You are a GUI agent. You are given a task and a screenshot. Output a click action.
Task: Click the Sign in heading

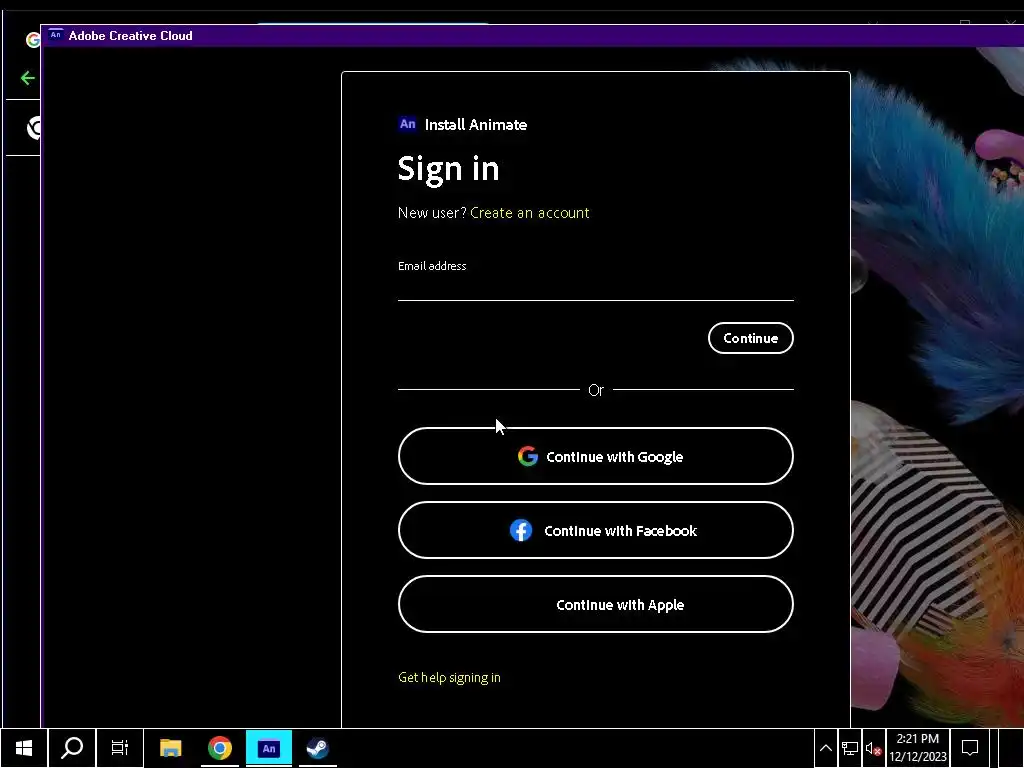tap(449, 168)
